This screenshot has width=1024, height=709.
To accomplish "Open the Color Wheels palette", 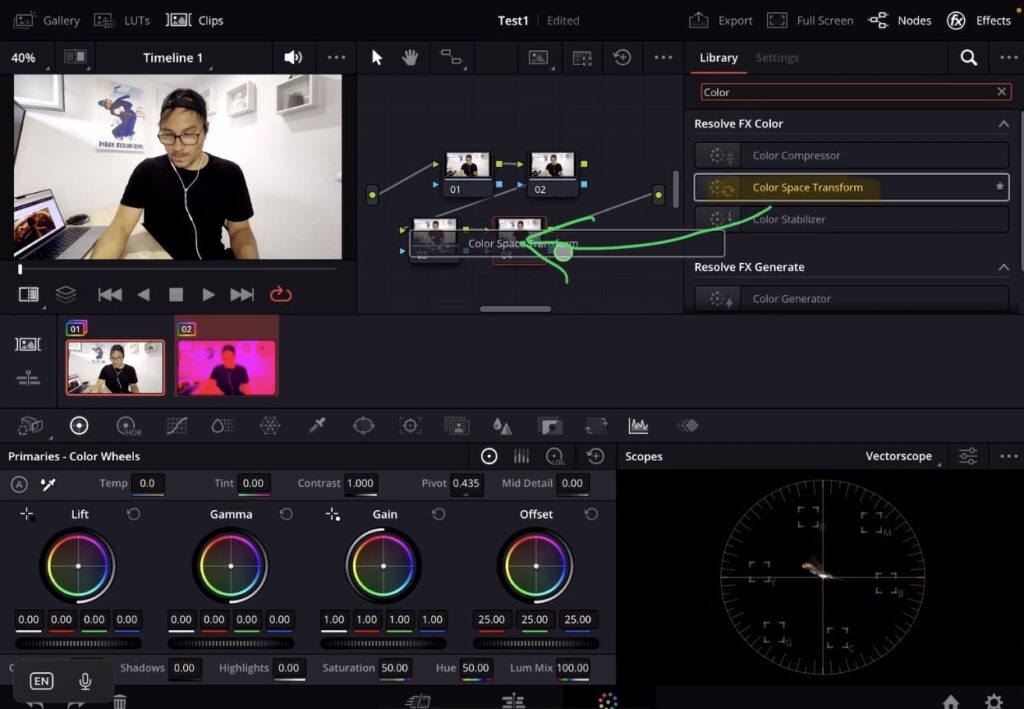I will point(79,425).
